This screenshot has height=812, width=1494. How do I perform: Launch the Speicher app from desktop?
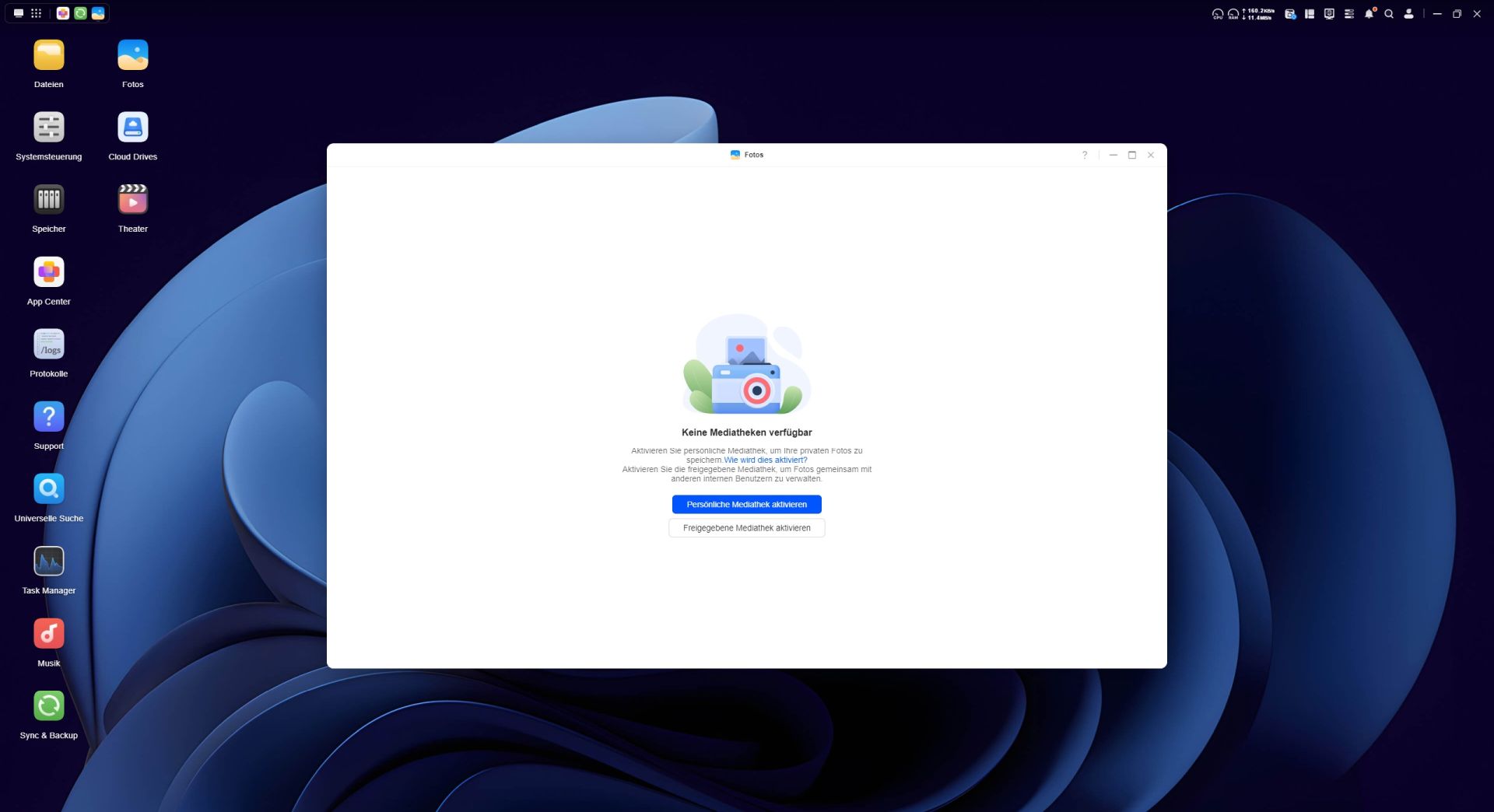(x=48, y=201)
